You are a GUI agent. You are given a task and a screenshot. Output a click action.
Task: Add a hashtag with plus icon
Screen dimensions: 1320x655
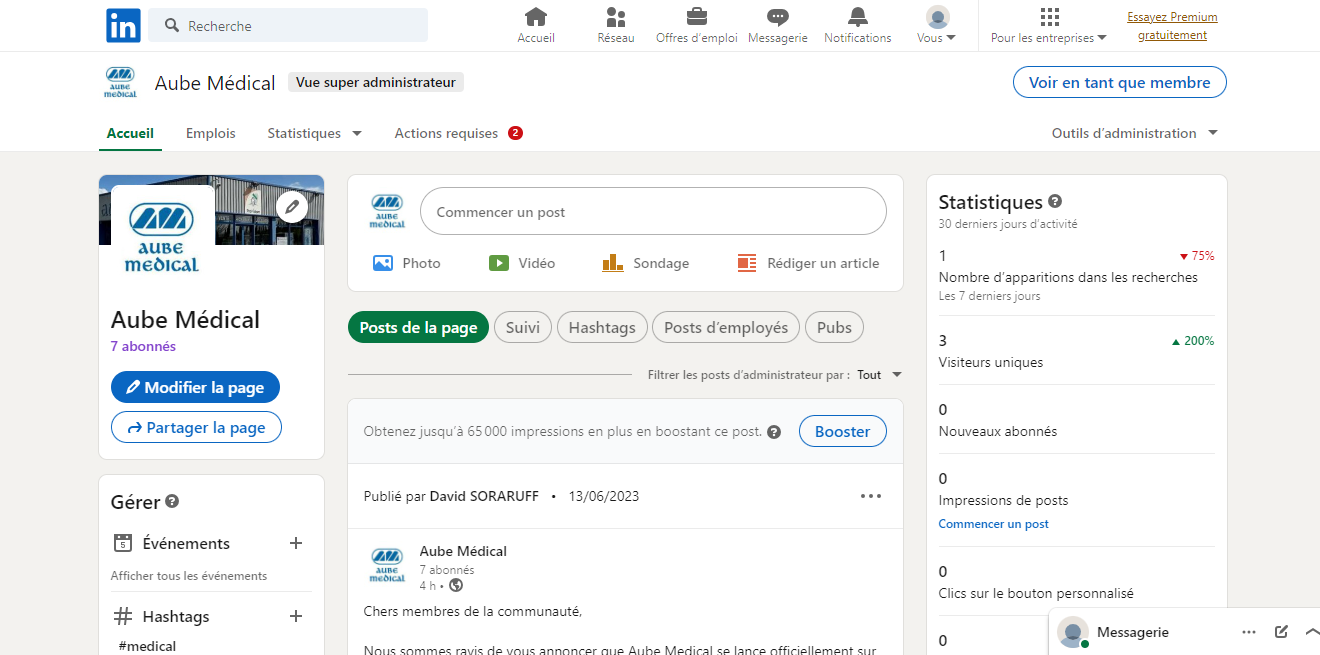tap(296, 616)
